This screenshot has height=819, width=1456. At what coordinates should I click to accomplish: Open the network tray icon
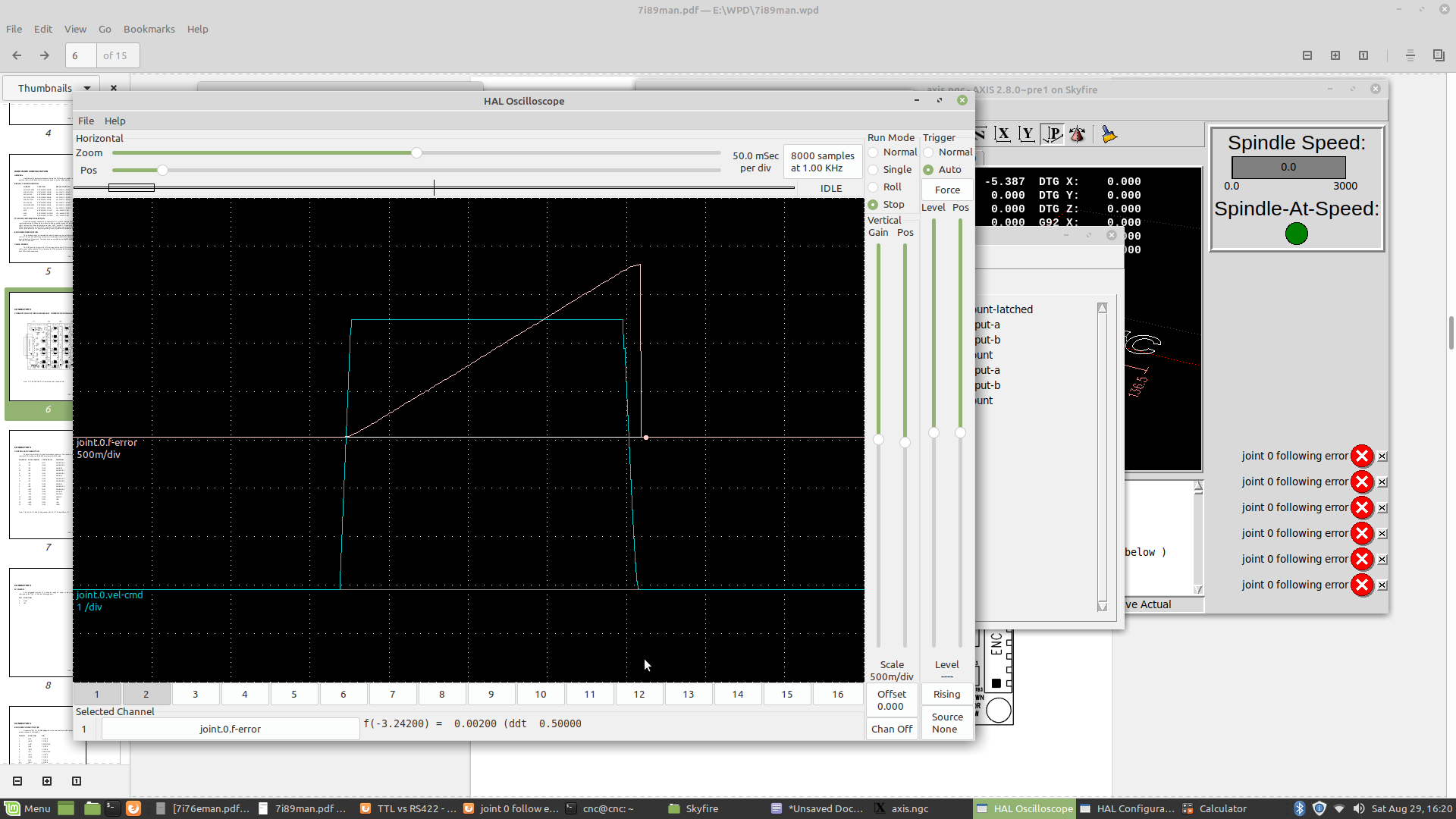coord(1339,808)
